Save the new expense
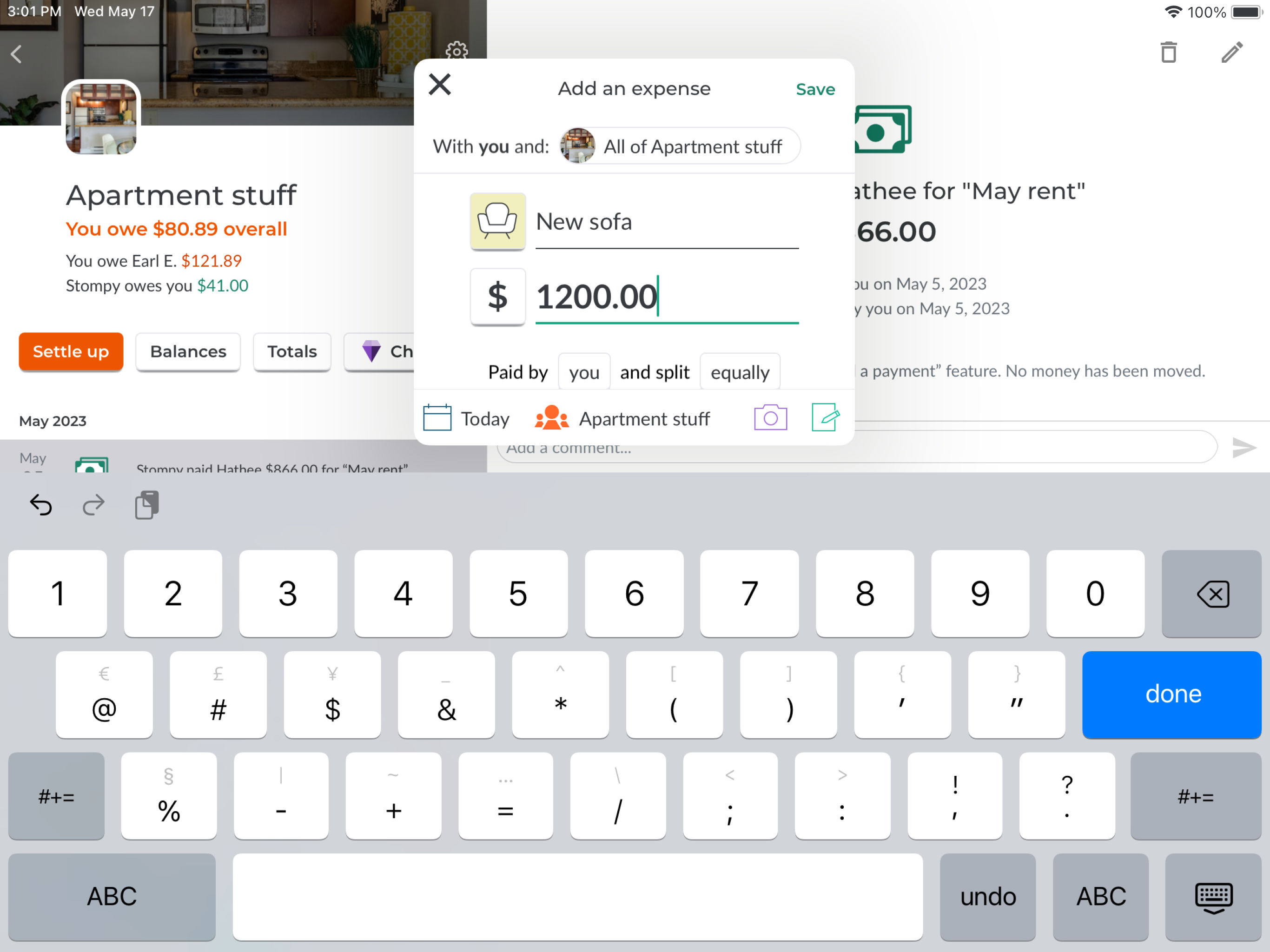 pos(815,89)
